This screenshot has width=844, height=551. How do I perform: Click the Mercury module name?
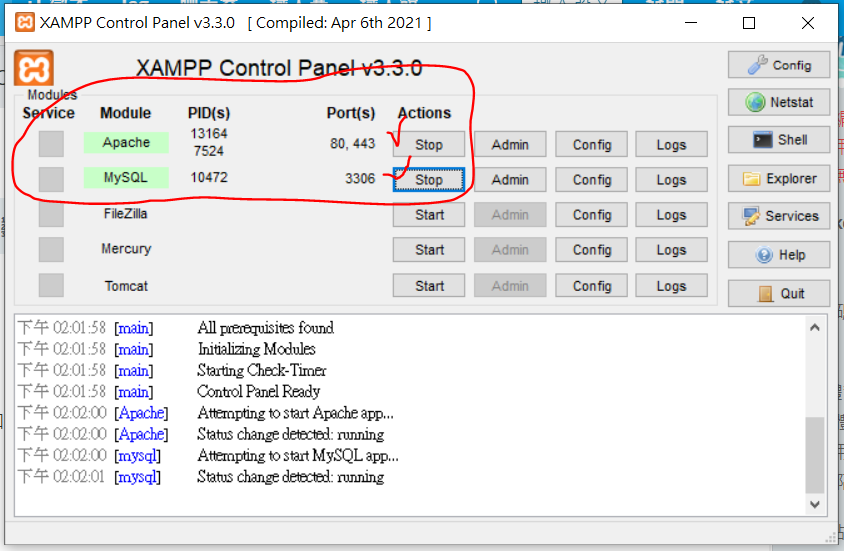[x=126, y=249]
